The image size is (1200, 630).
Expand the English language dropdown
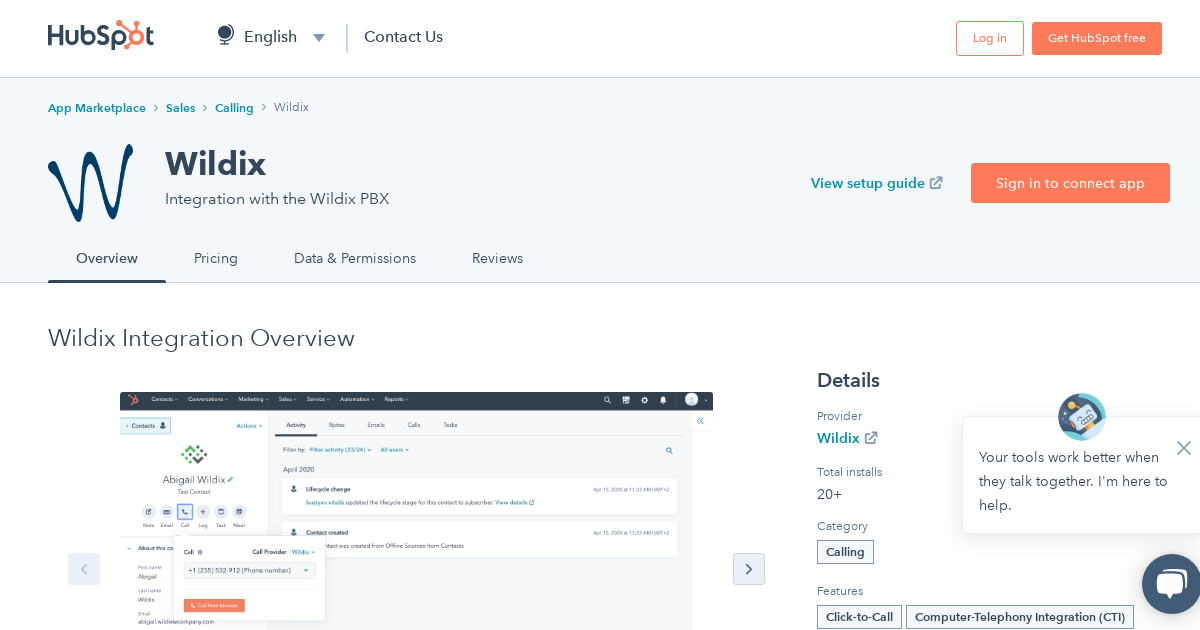click(319, 37)
